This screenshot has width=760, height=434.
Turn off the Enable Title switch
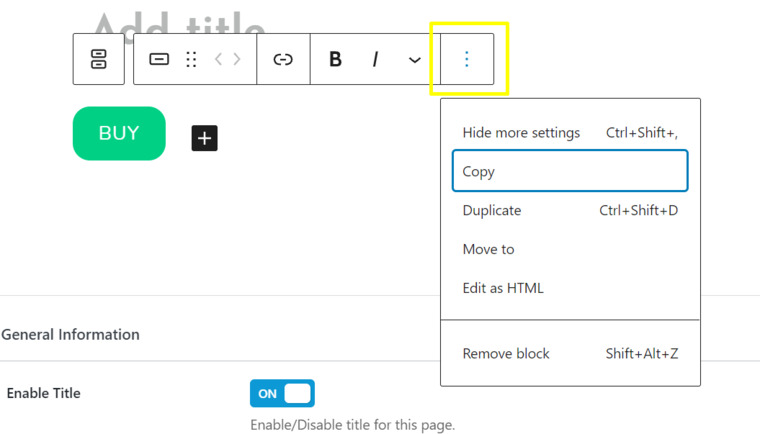point(282,393)
